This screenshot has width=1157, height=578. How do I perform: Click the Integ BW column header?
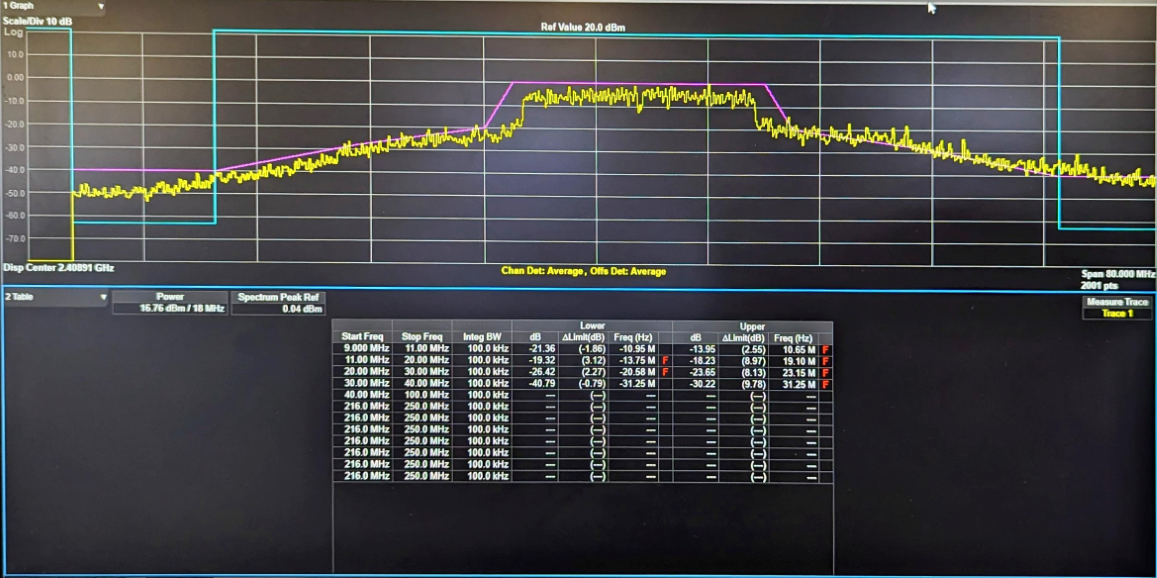481,337
